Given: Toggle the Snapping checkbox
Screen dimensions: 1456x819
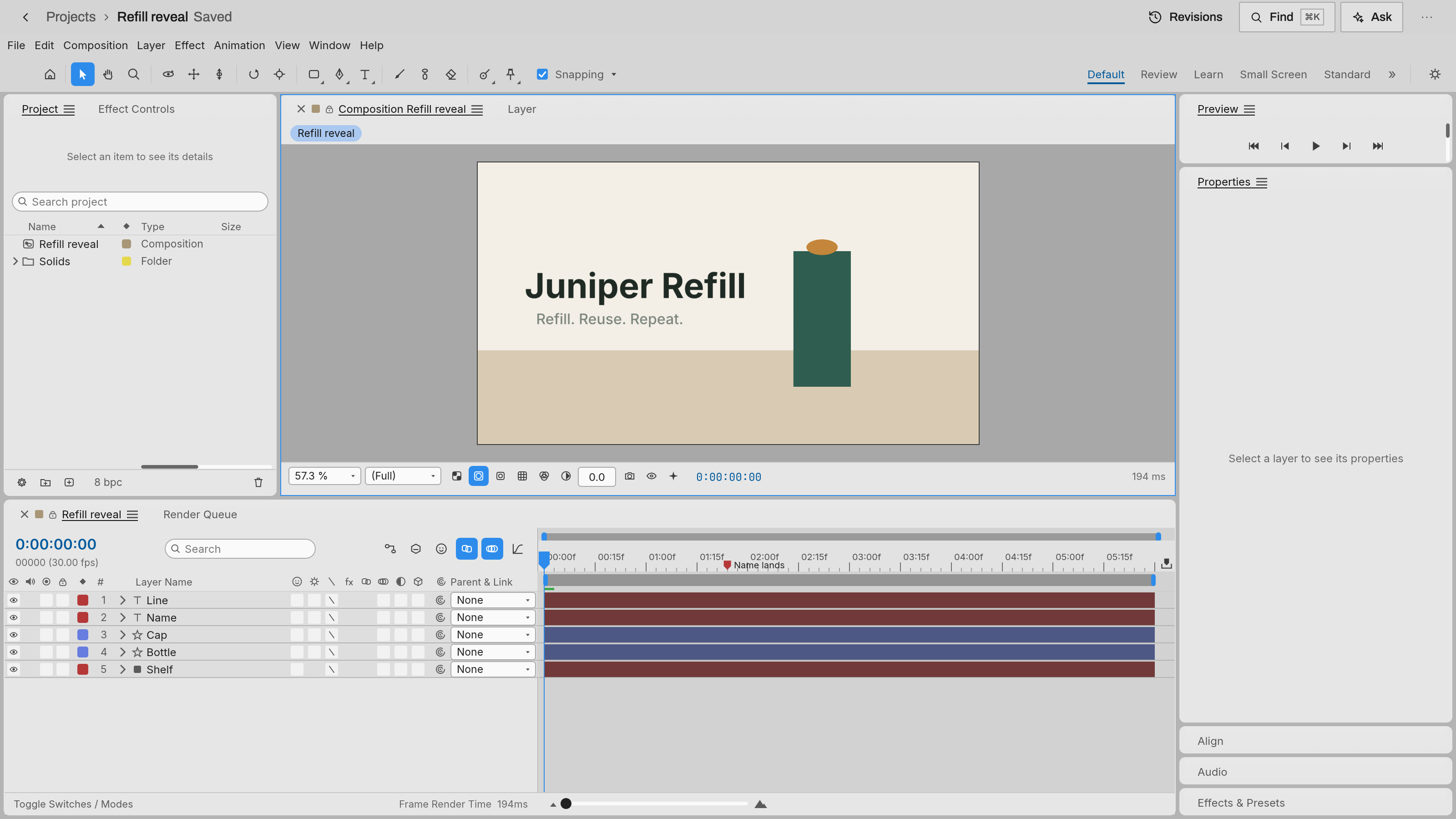Looking at the screenshot, I should [x=542, y=74].
